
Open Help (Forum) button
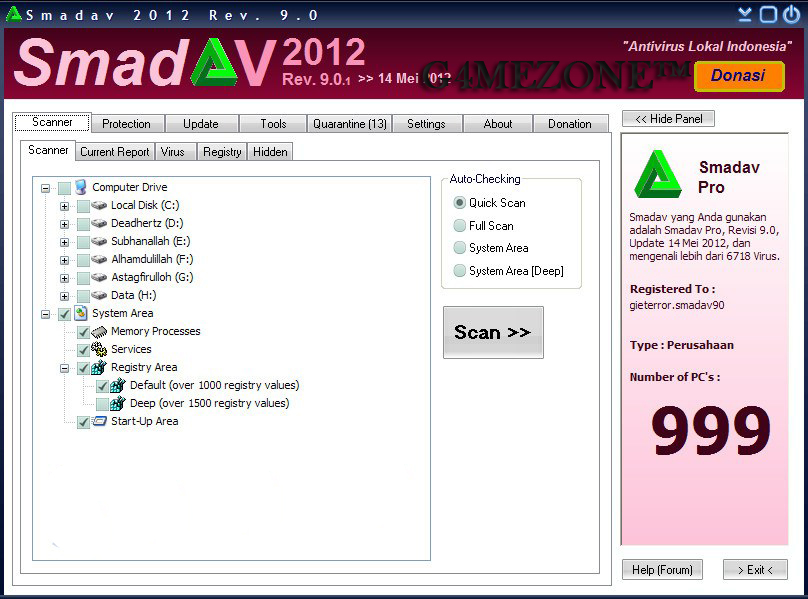[x=662, y=570]
